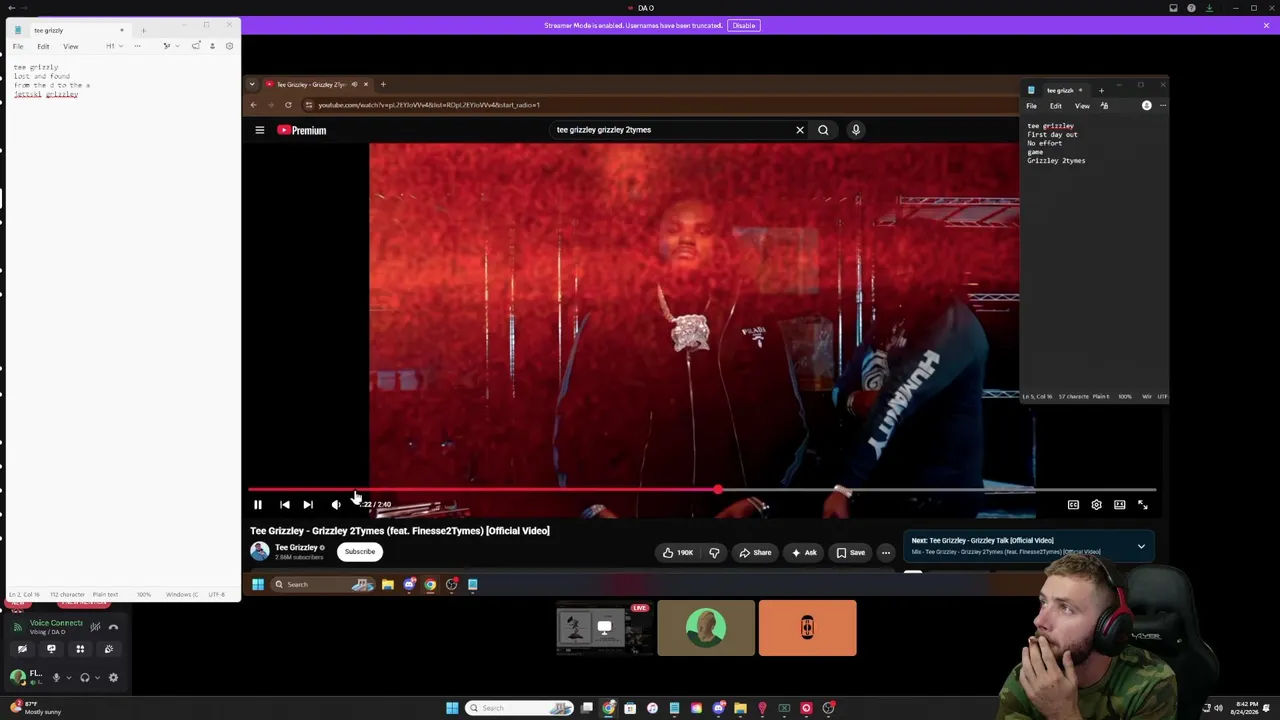Like the video with 190K likes
The width and height of the screenshot is (1280, 720).
pos(677,552)
